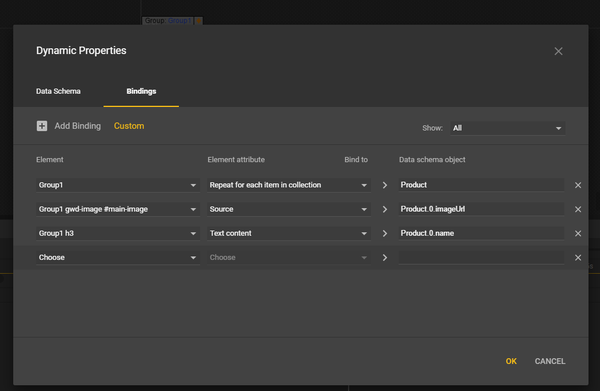This screenshot has width=600, height=391.
Task: Click the Bind to column label
Action: point(356,160)
